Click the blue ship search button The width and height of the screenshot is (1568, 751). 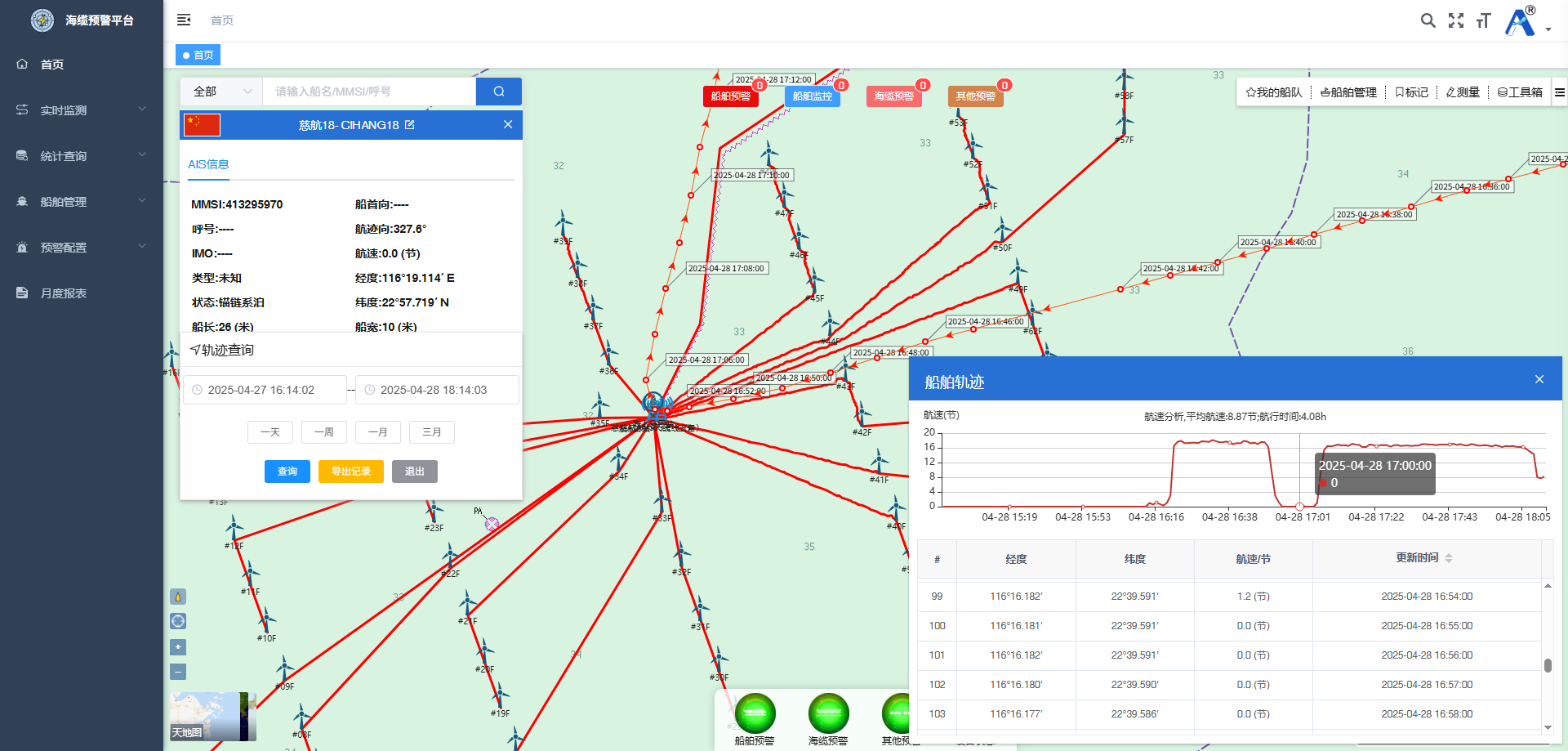(499, 92)
